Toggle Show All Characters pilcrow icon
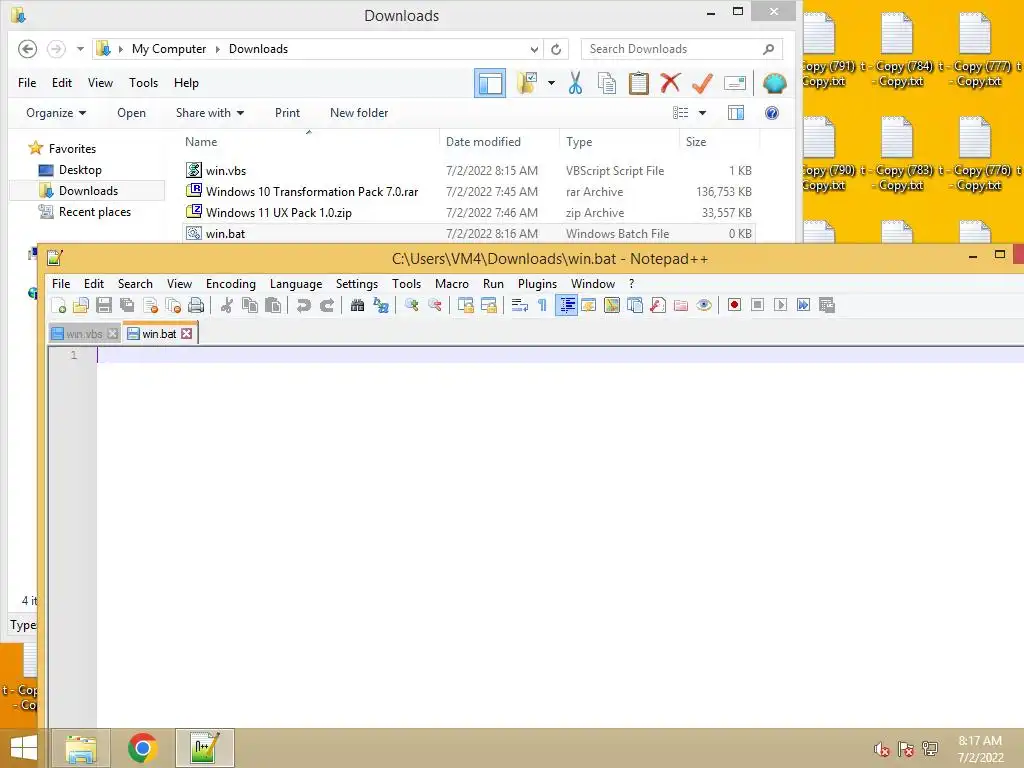 tap(542, 305)
